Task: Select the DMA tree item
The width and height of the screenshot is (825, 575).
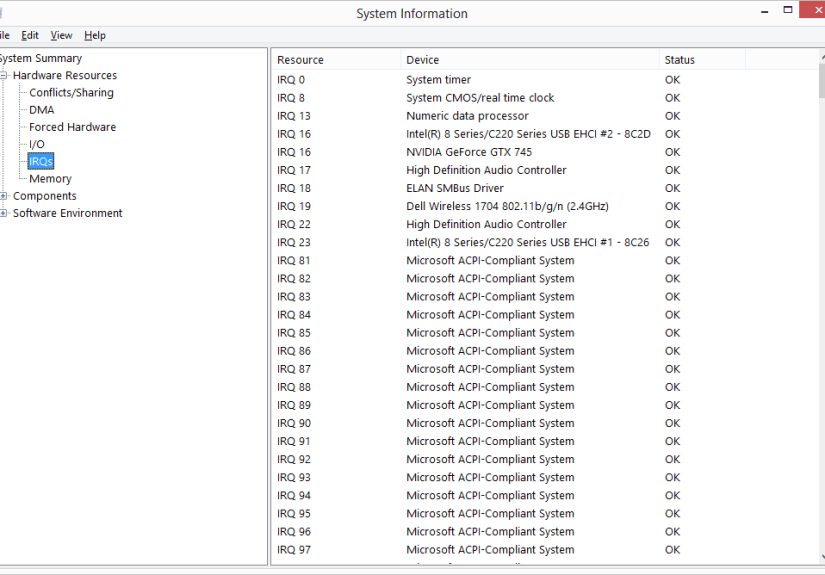Action: point(42,110)
